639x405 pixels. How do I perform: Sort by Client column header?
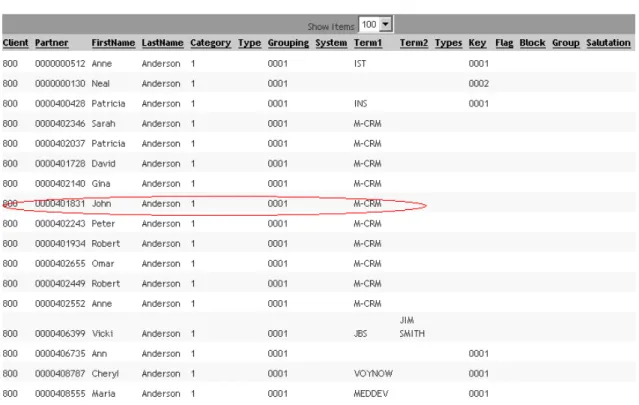[15, 43]
